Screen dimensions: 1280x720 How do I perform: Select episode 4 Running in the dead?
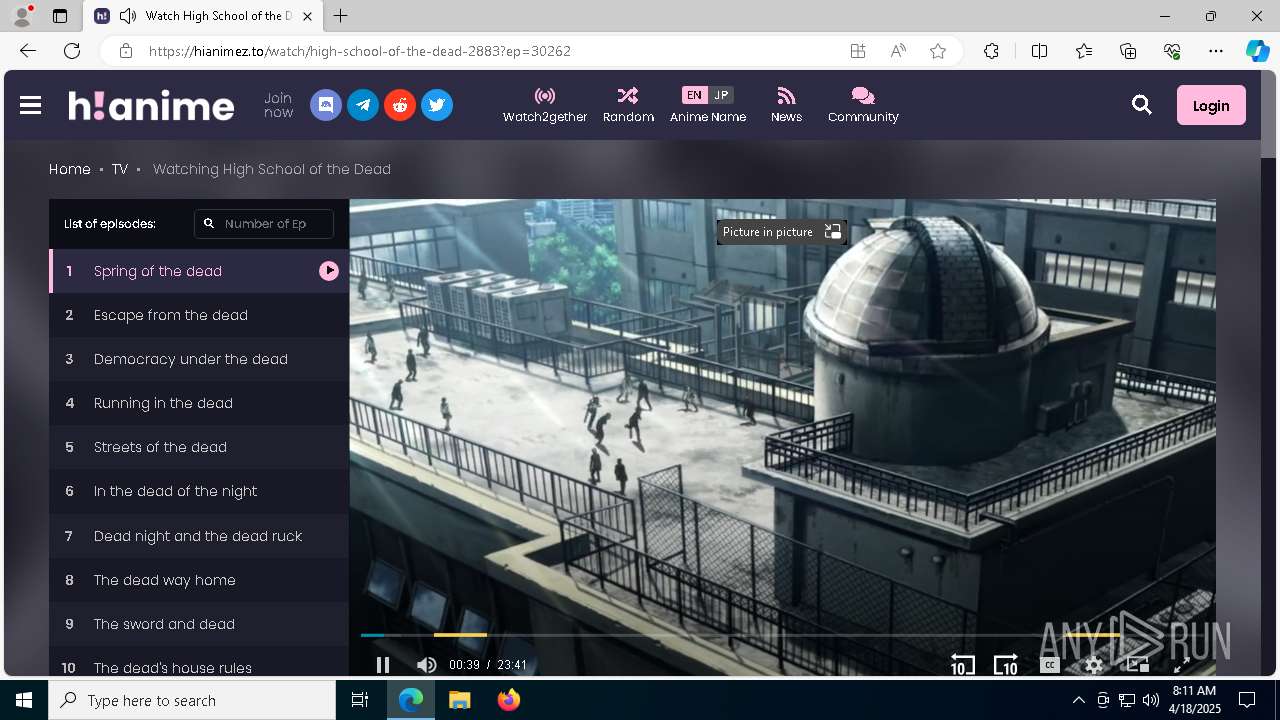click(199, 403)
